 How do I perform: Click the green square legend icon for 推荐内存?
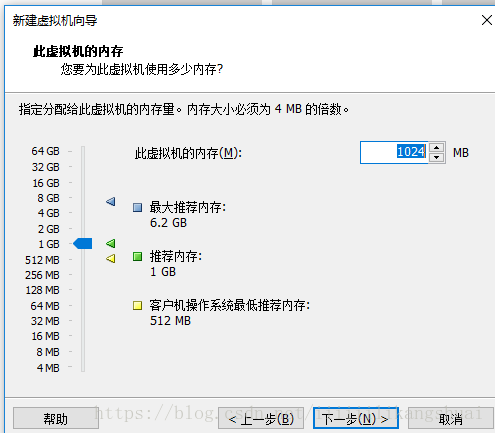click(x=137, y=257)
